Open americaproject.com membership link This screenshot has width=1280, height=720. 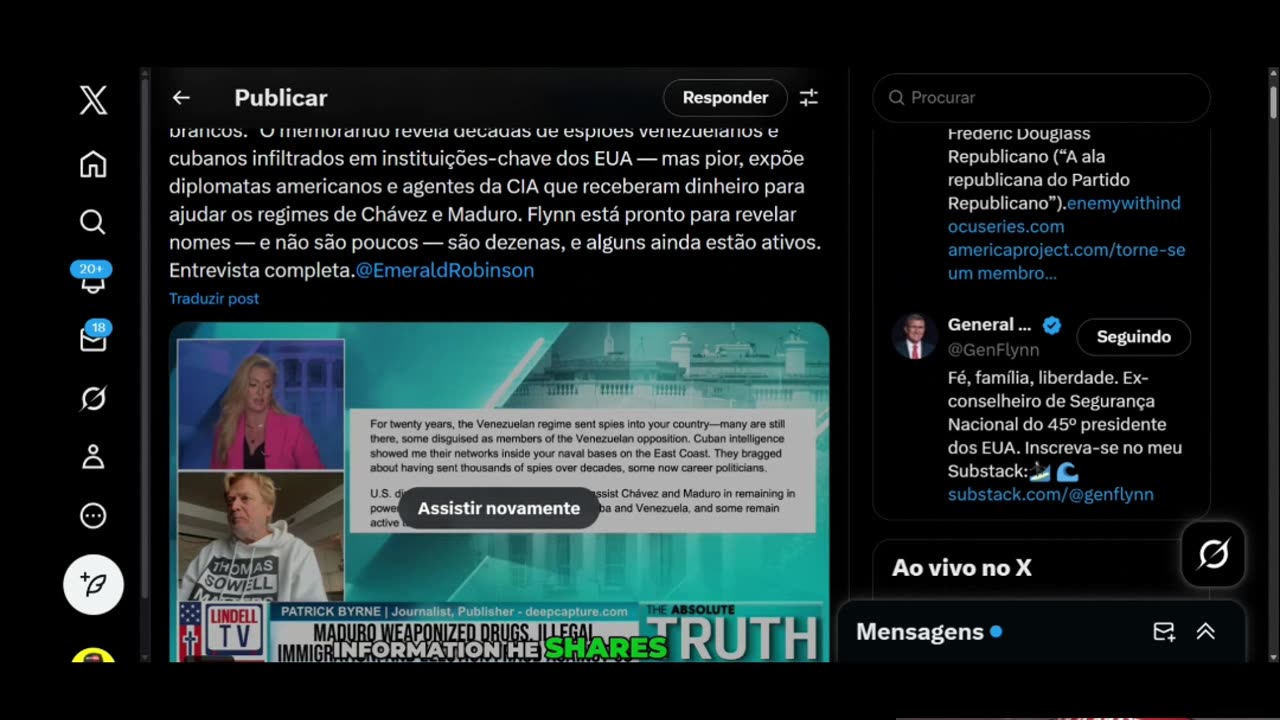point(1066,261)
